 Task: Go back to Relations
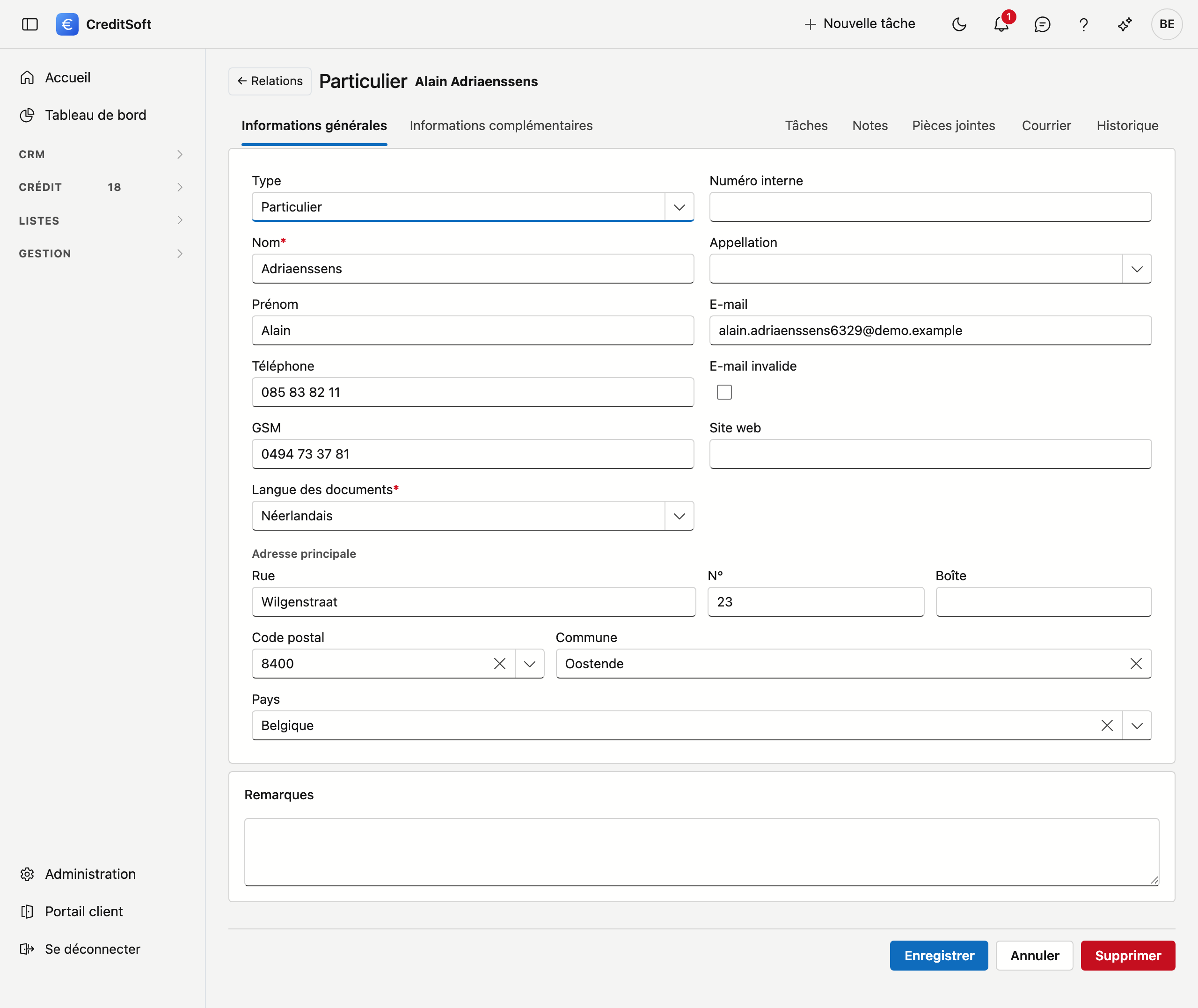coord(270,81)
